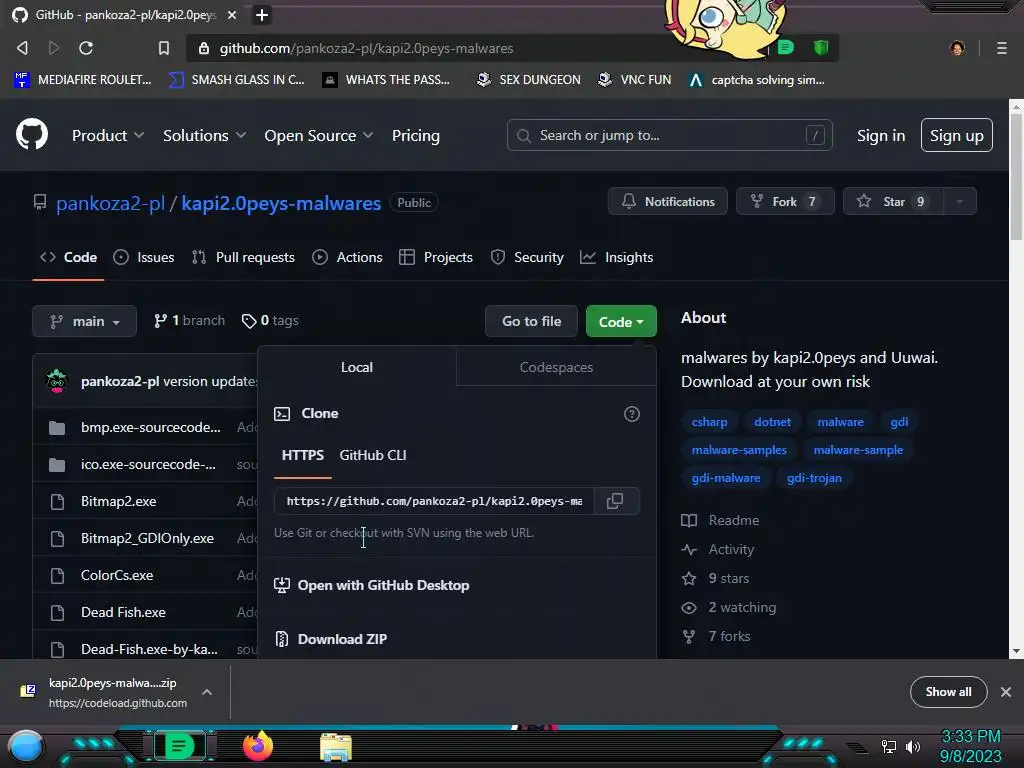The image size is (1024, 768).
Task: Click the Pricing link
Action: tap(415, 135)
